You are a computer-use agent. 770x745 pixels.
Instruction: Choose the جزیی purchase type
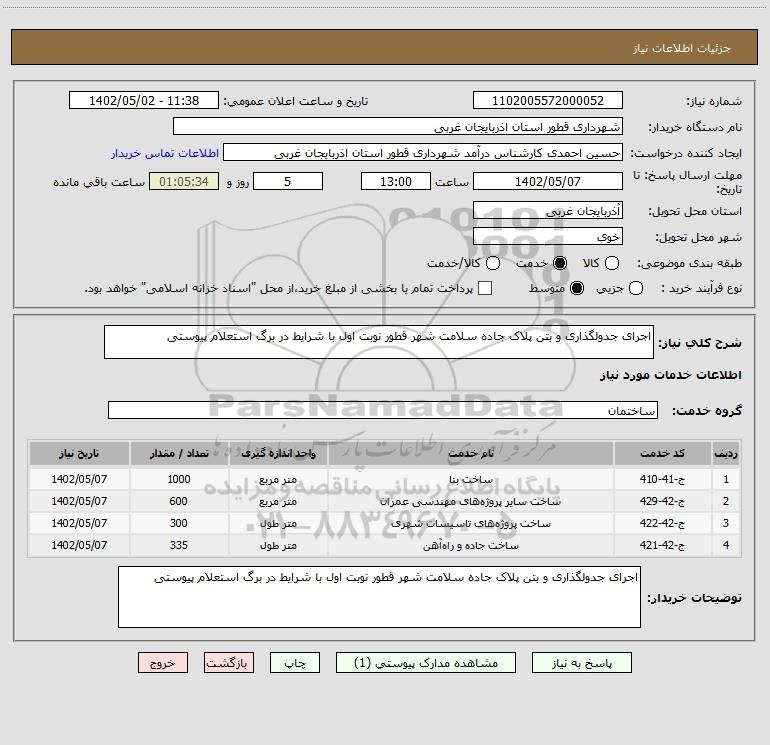click(x=635, y=288)
